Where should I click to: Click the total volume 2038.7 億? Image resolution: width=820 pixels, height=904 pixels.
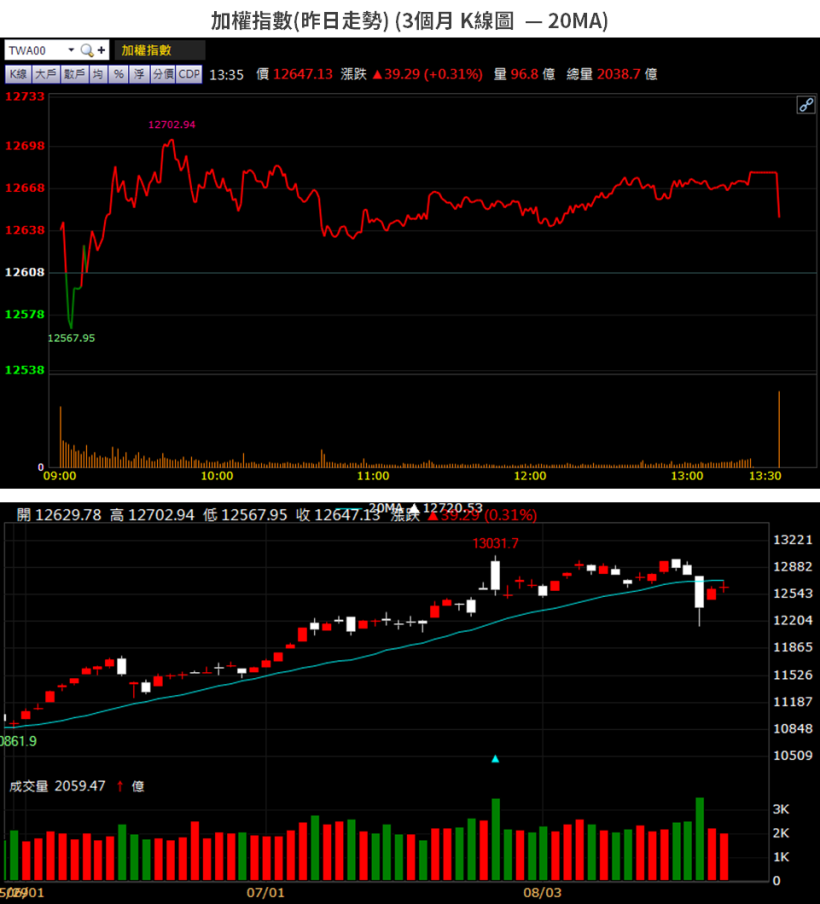(627, 74)
